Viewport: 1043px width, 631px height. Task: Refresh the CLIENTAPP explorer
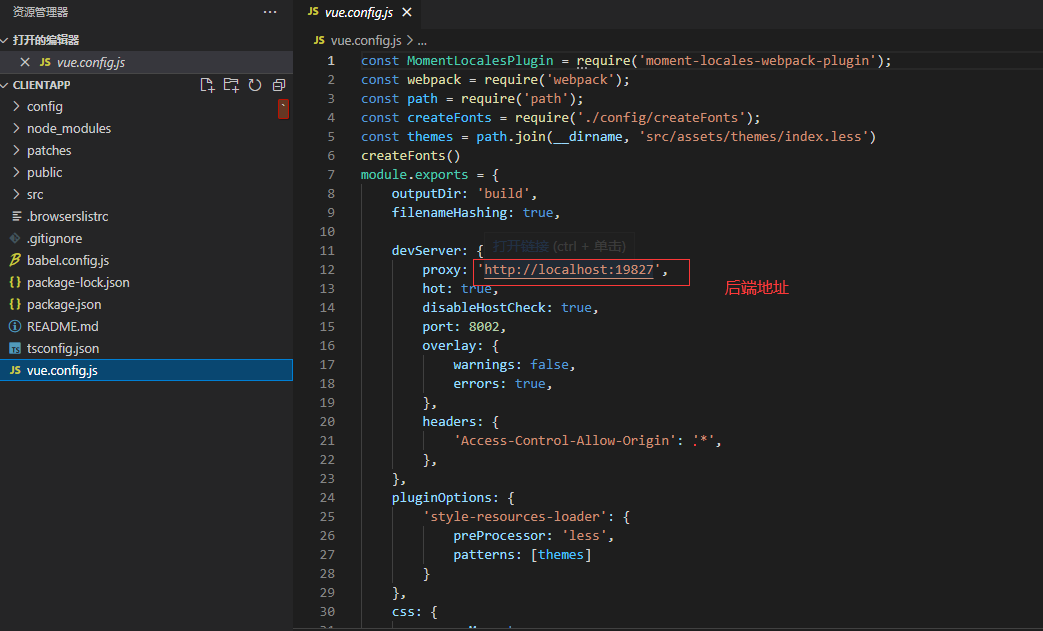click(255, 85)
